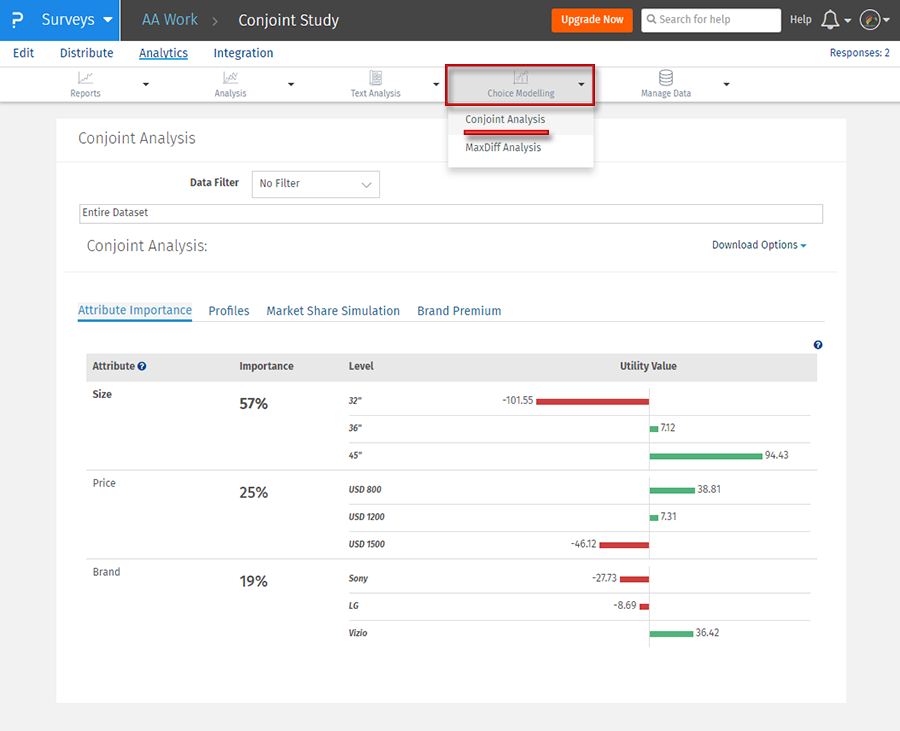Screen dimensions: 900x731
Task: Click the Reports chart icon
Action: coord(86,78)
